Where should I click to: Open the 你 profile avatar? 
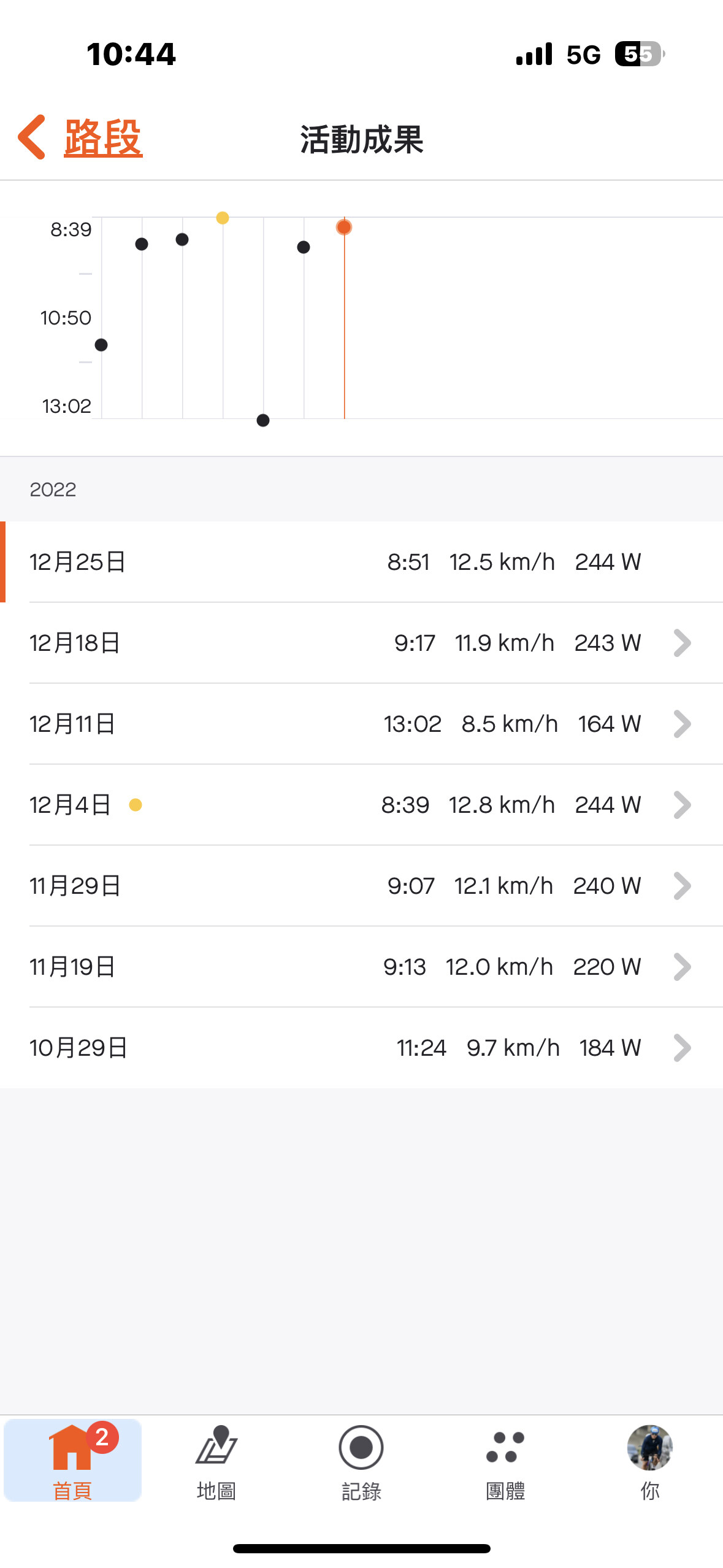click(x=649, y=1448)
